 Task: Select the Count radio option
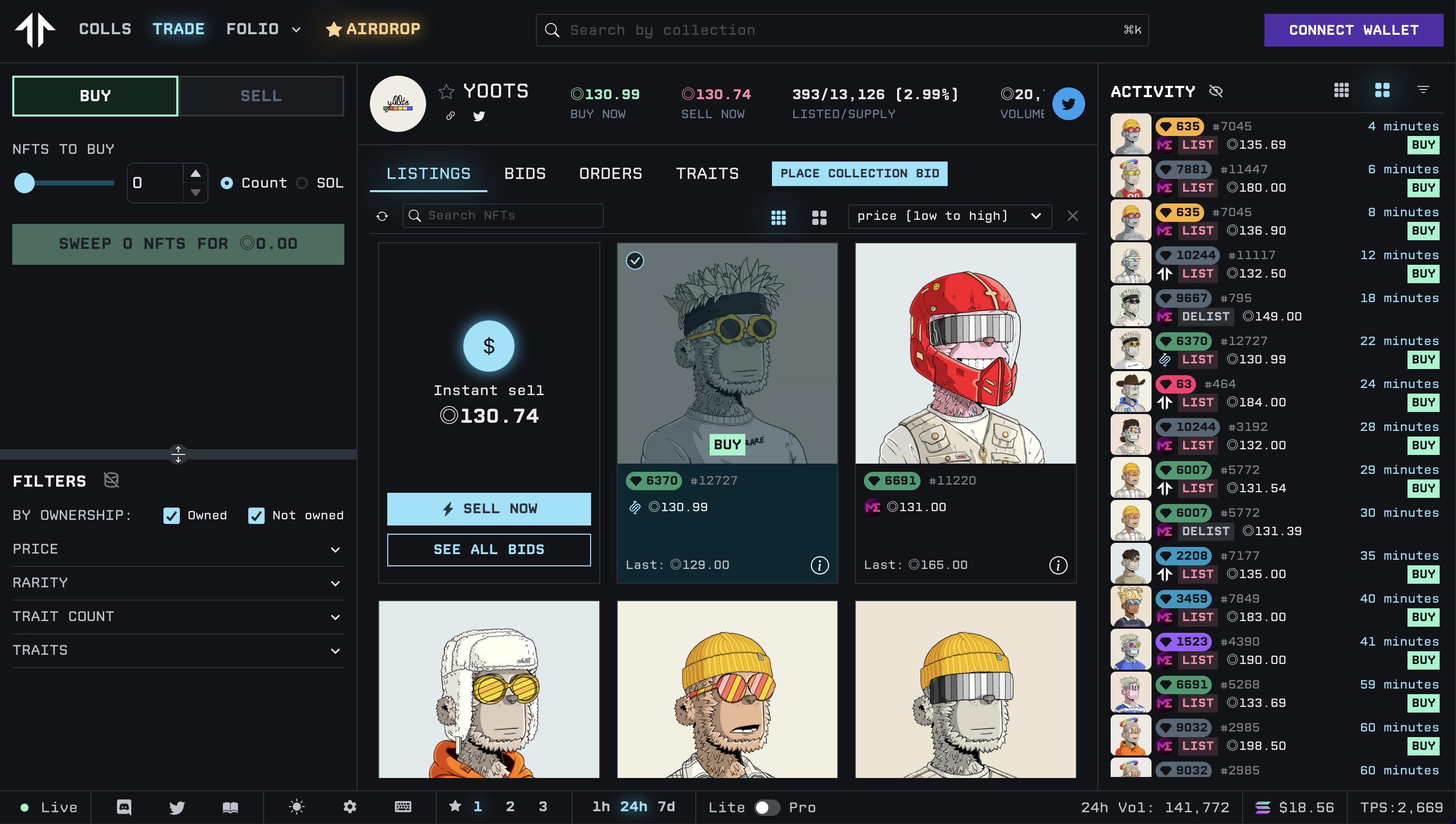point(227,183)
